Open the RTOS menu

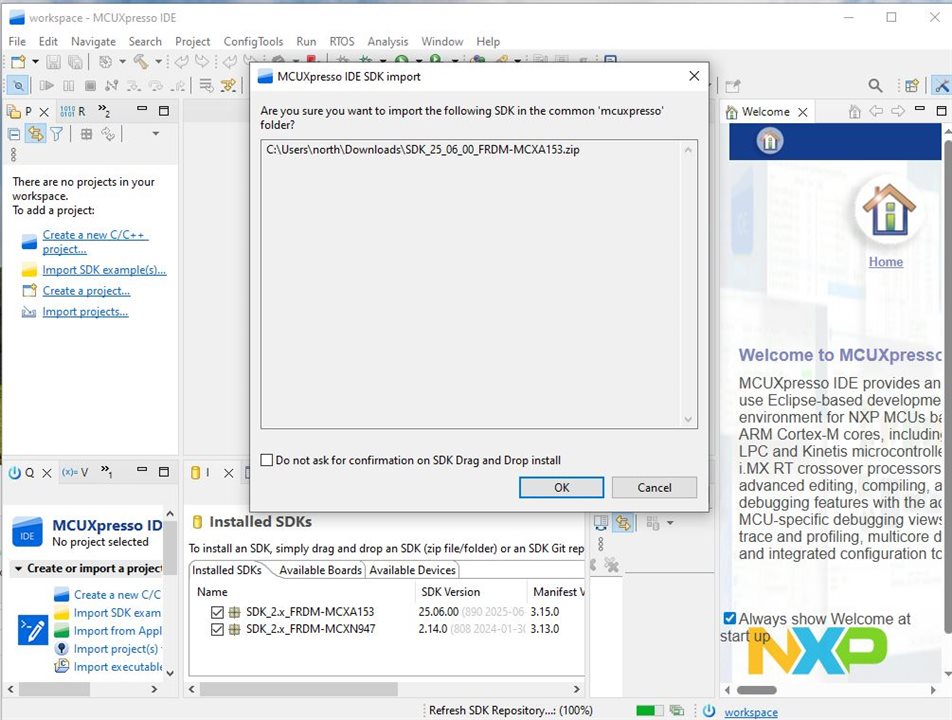coord(342,41)
